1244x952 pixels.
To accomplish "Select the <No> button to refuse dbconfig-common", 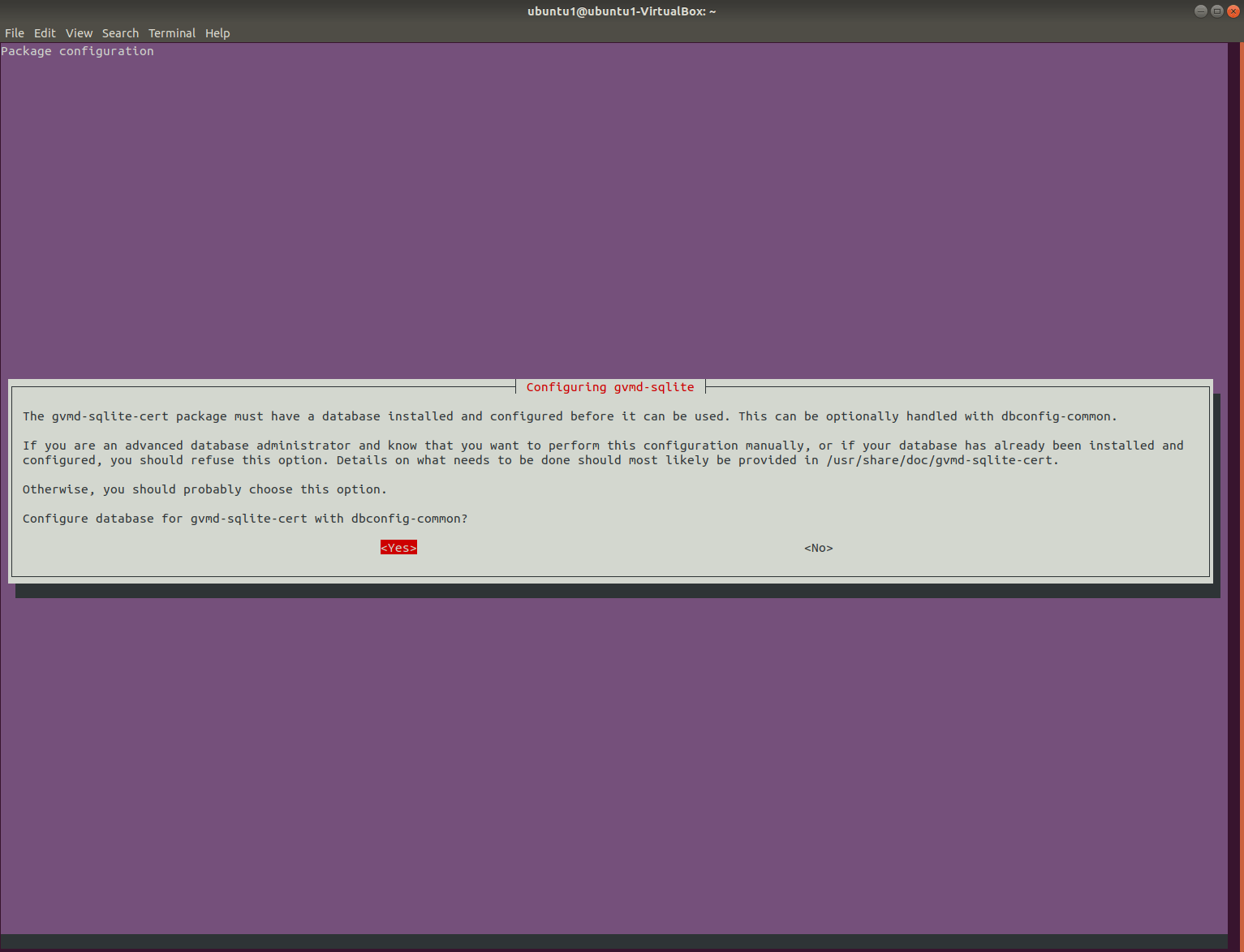I will [x=818, y=548].
